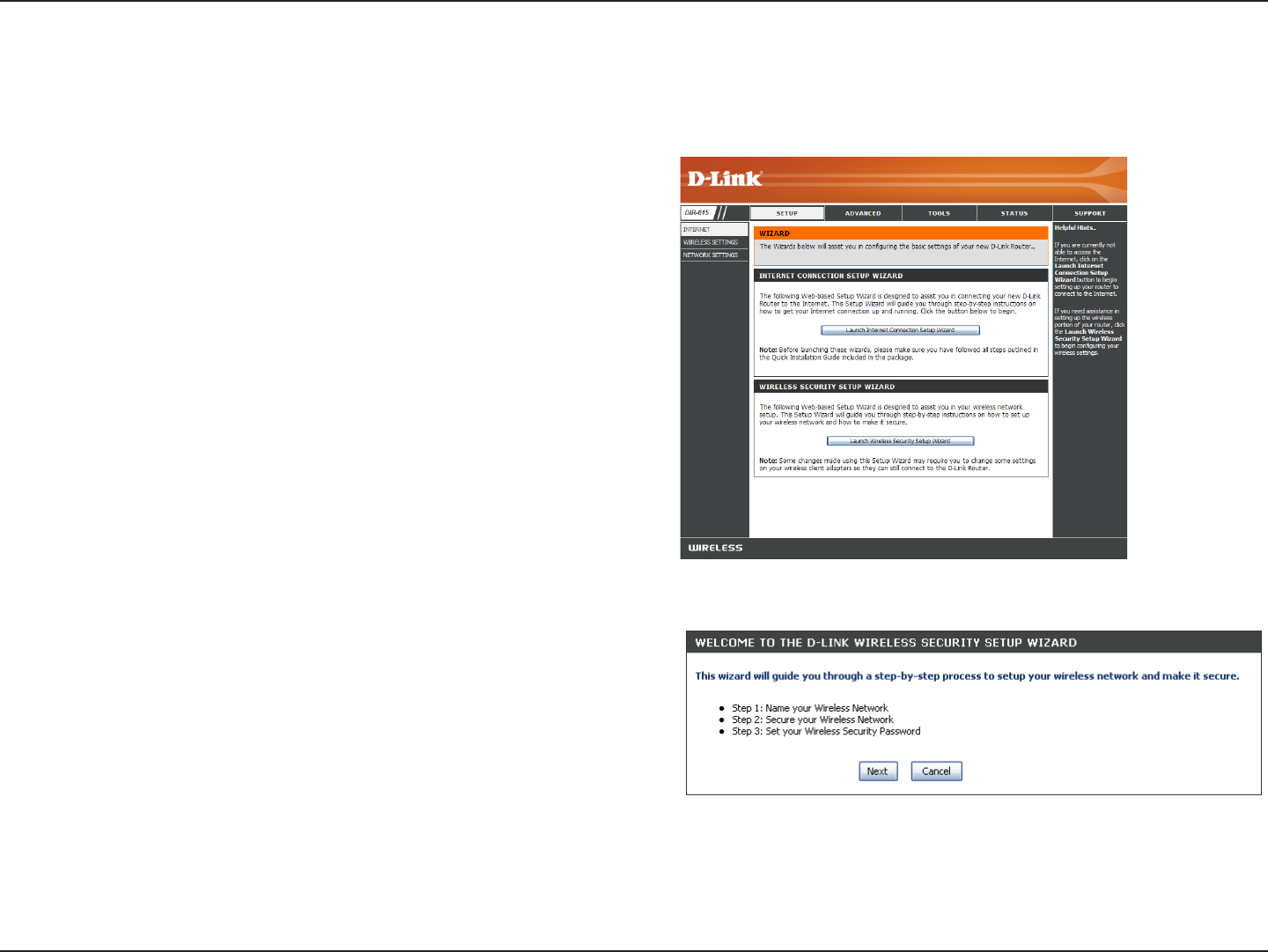Switch to the ADVANCED tab
This screenshot has height=952, width=1268.
(863, 213)
